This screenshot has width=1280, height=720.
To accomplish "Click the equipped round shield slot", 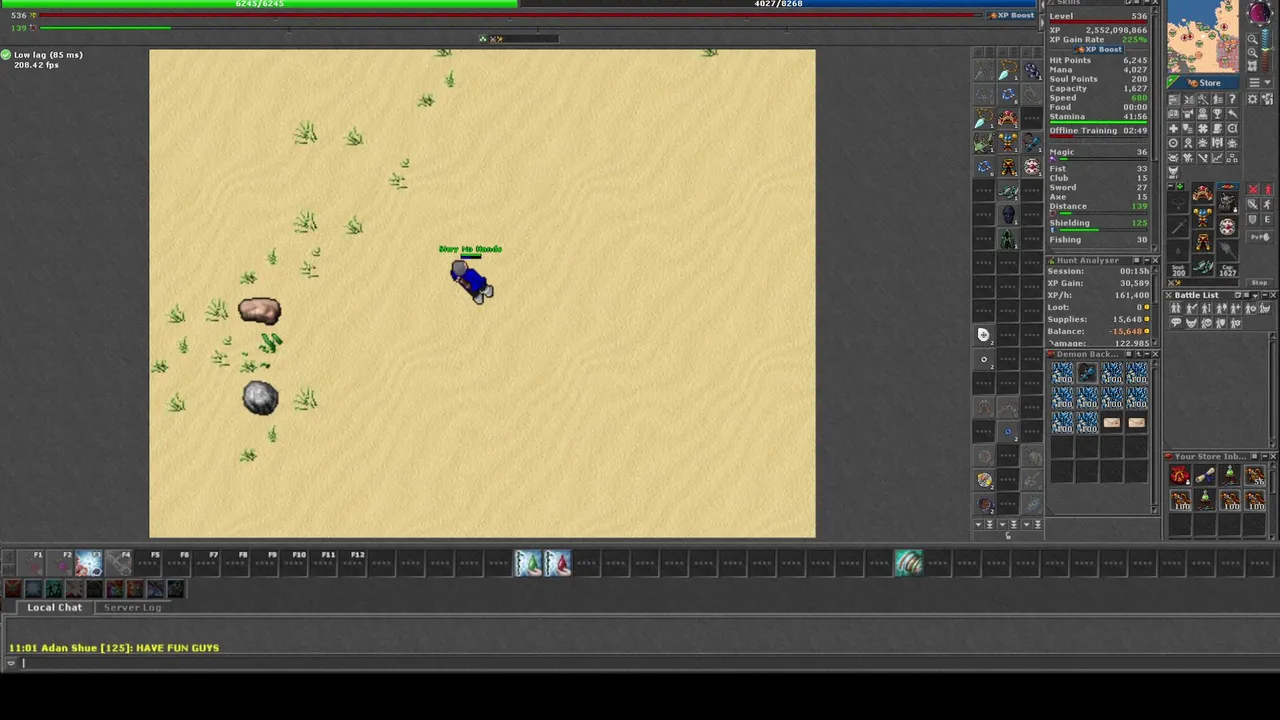I will tap(1228, 227).
